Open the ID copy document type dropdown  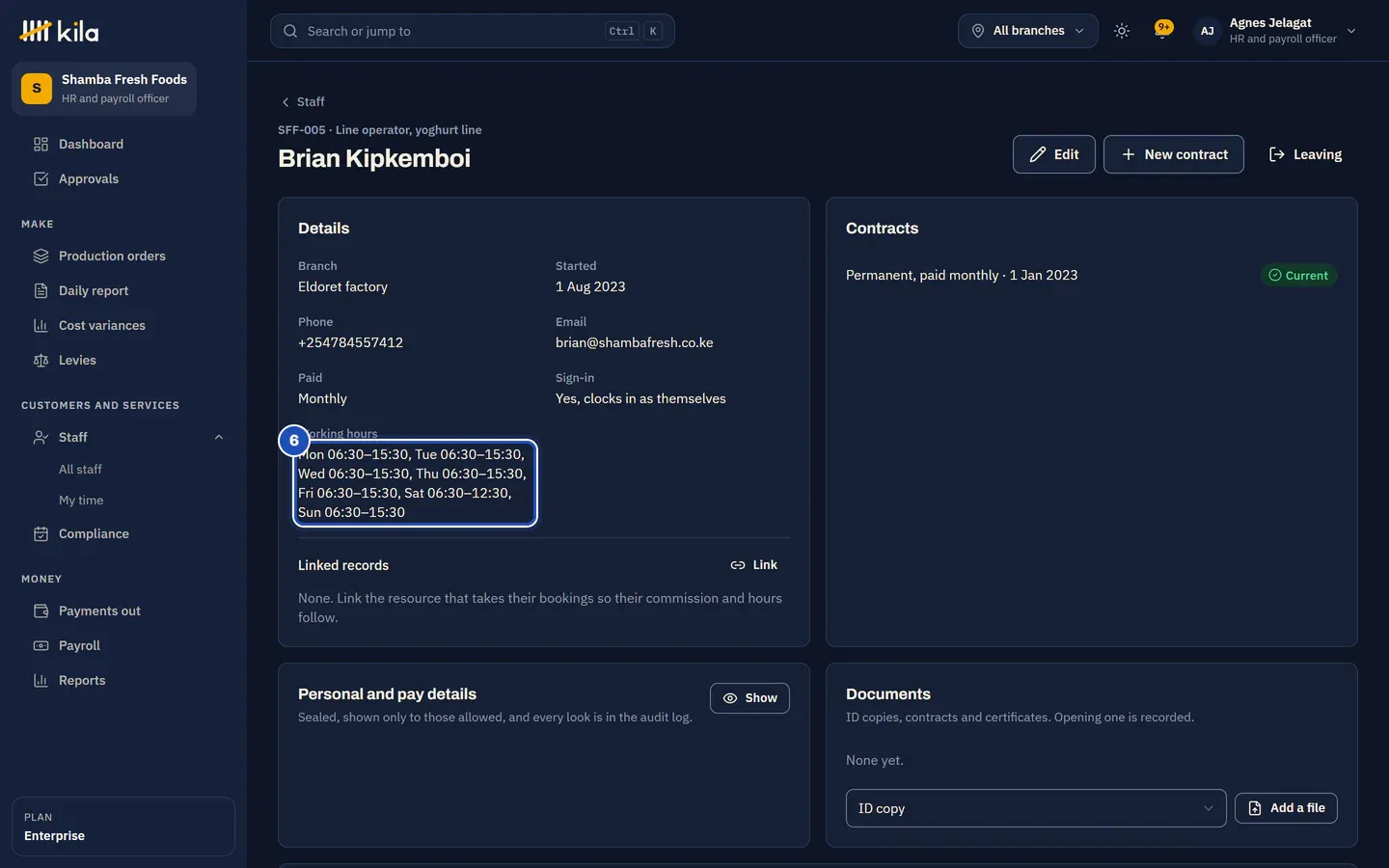coord(1036,808)
